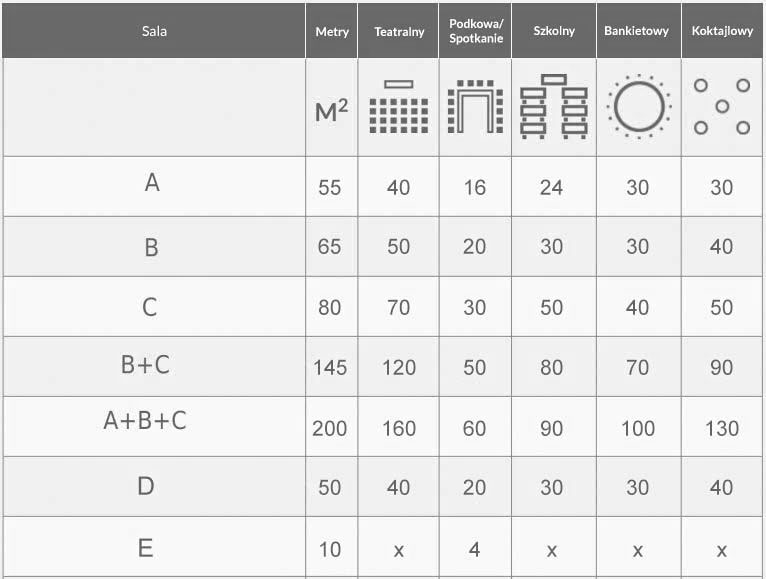Image resolution: width=766 pixels, height=579 pixels.
Task: Click the 130 cocktail capacity cell
Action: point(722,429)
